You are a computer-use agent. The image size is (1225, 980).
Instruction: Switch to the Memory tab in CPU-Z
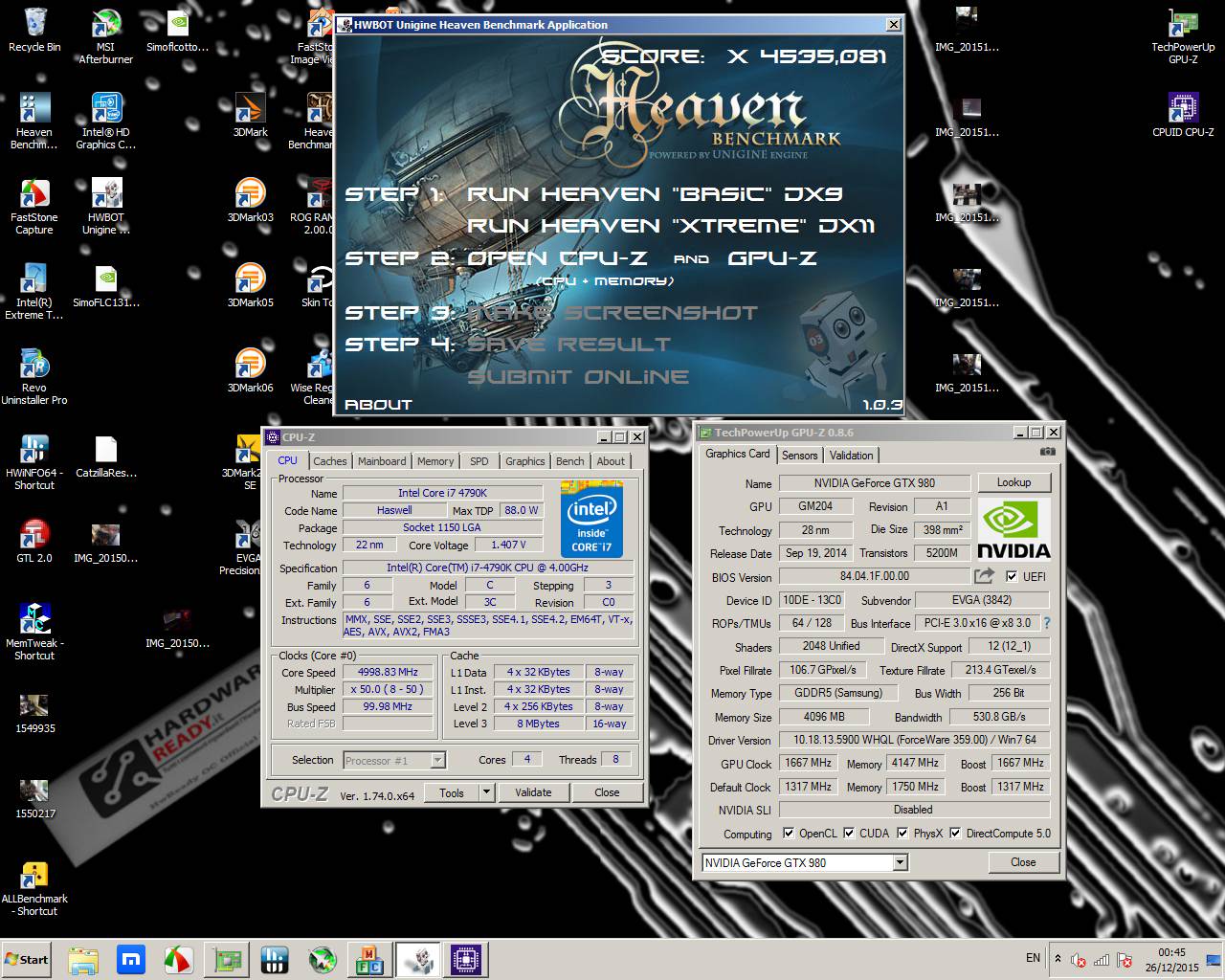pos(435,461)
